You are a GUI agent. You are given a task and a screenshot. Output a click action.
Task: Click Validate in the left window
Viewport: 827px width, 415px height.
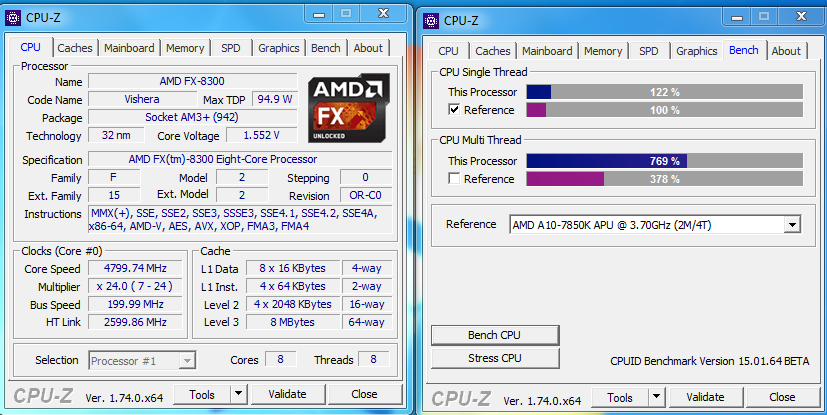(287, 394)
